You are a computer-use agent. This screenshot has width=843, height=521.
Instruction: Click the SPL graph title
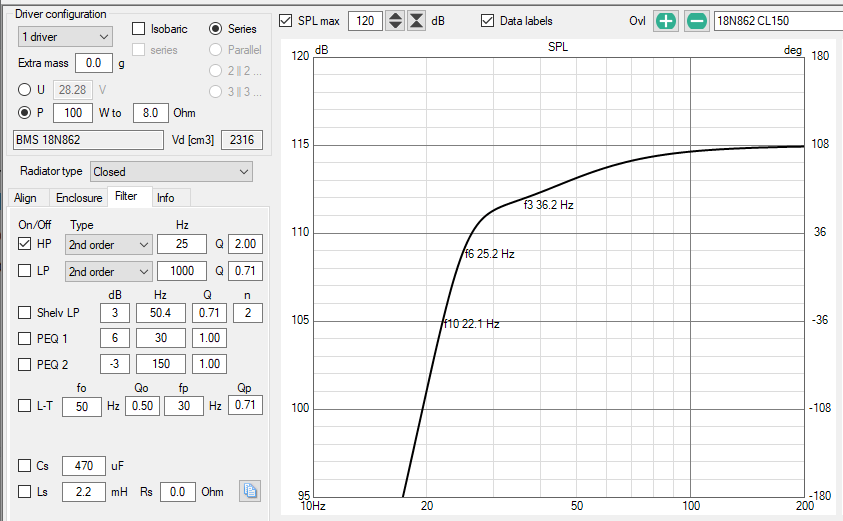pyautogui.click(x=558, y=47)
